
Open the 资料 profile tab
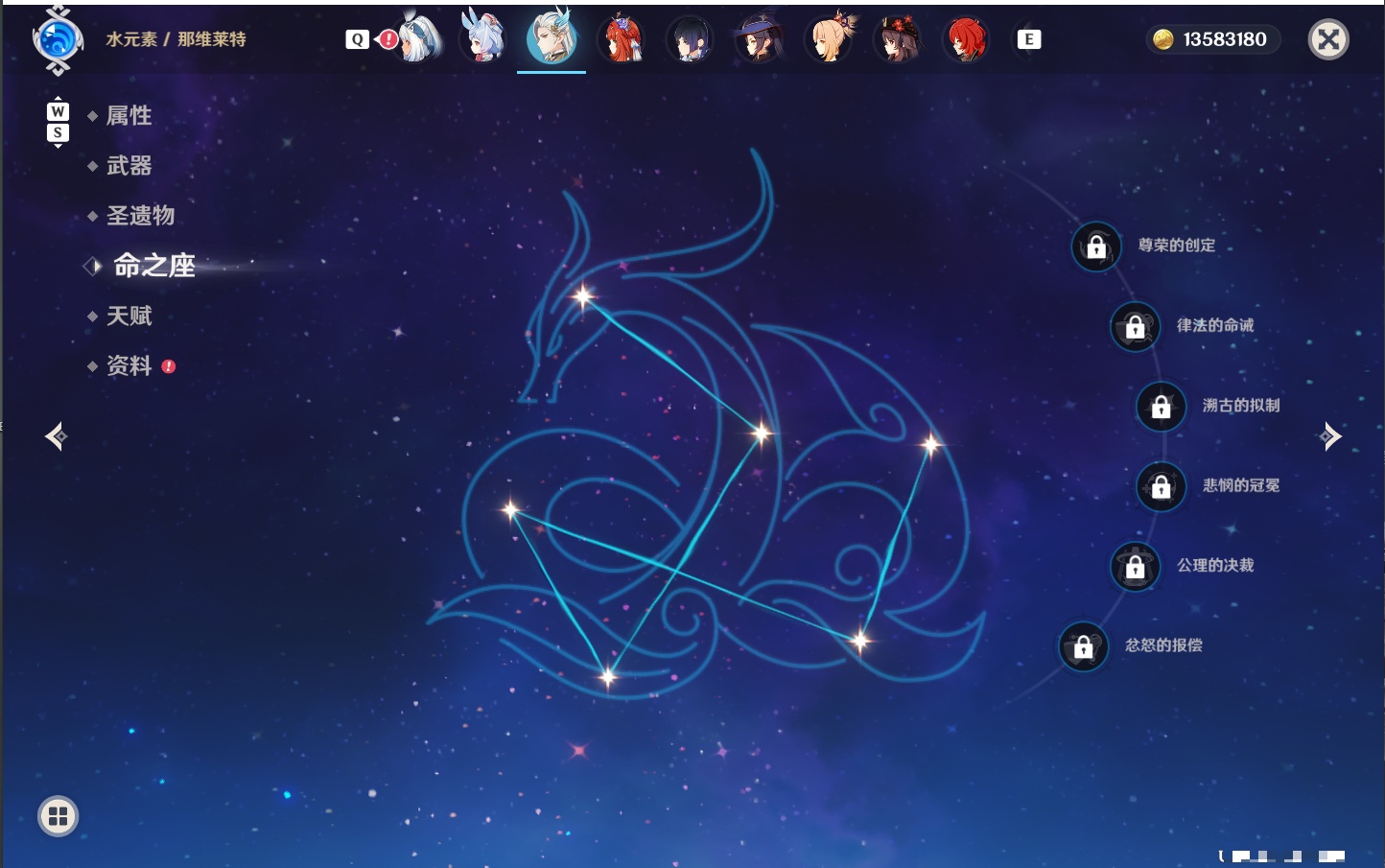pyautogui.click(x=129, y=365)
